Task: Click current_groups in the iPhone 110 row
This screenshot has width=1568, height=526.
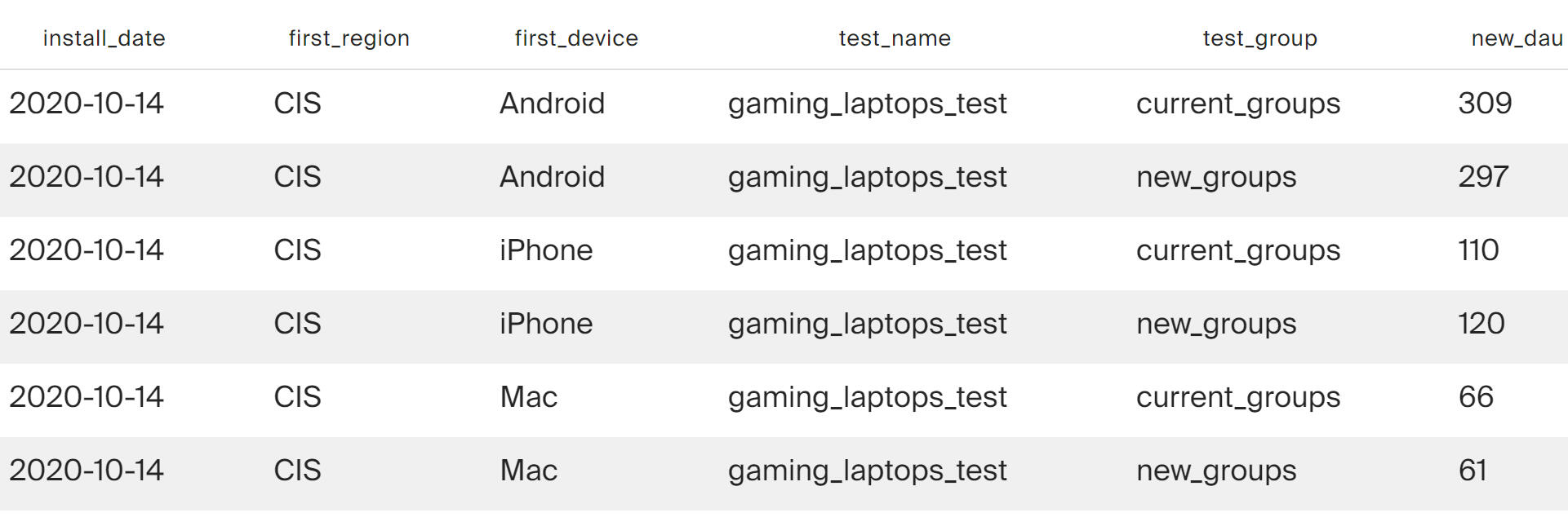Action: [1238, 250]
